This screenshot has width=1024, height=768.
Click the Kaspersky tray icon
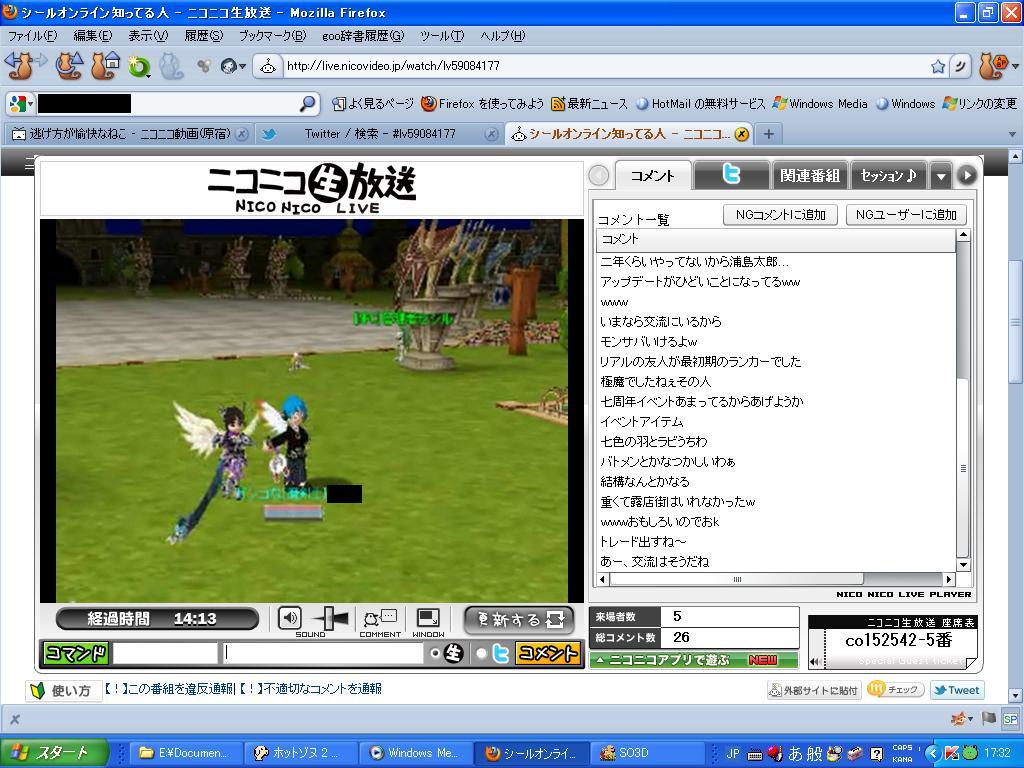click(x=952, y=753)
